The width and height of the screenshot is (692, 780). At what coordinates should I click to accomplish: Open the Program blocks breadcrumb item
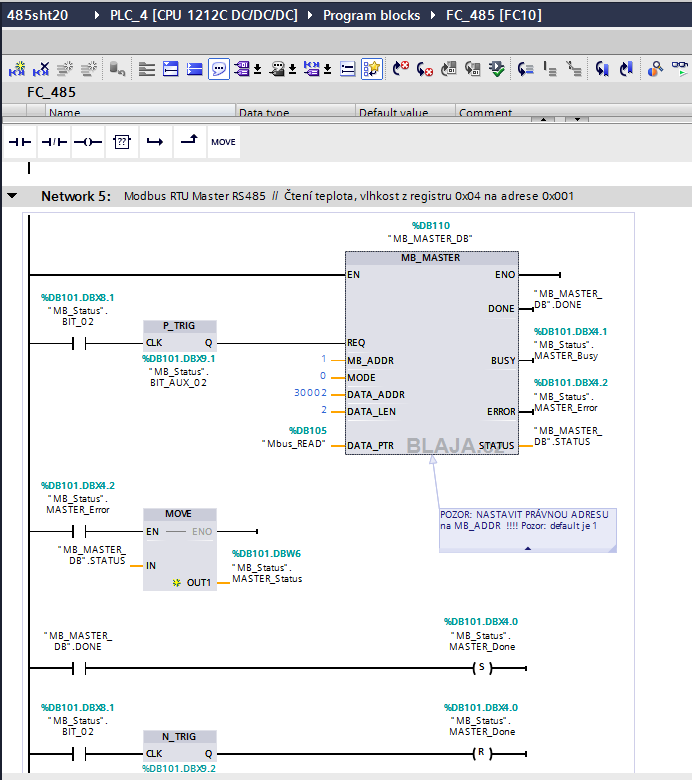tap(372, 15)
